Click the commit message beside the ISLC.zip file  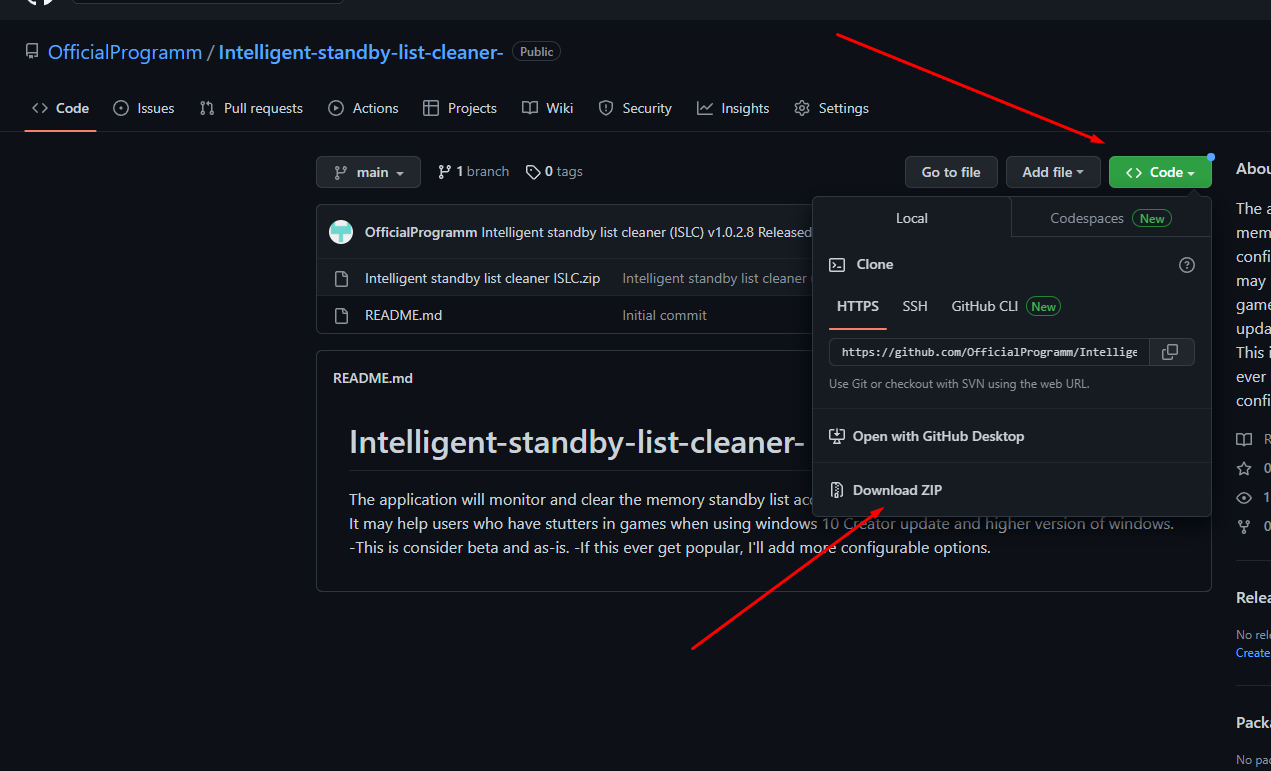(x=715, y=278)
